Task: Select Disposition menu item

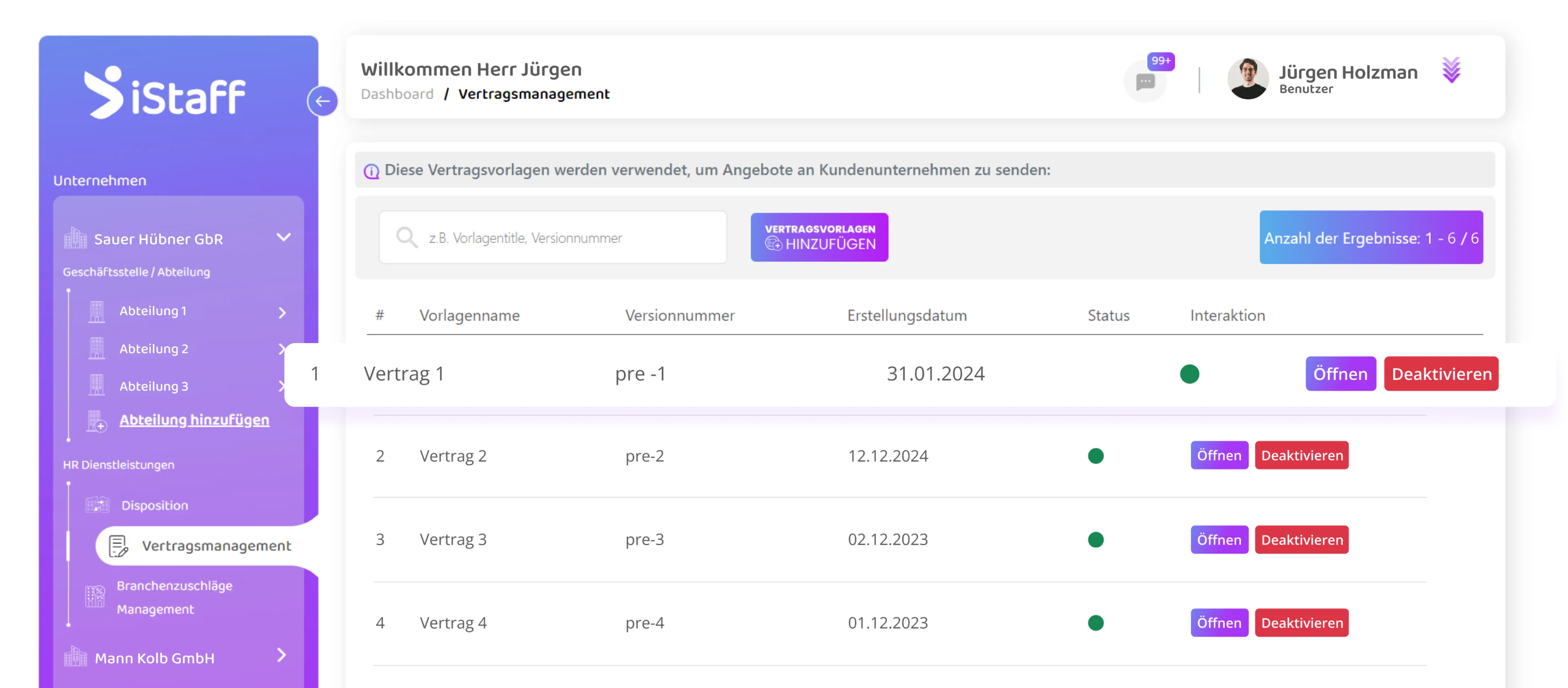Action: pos(155,505)
